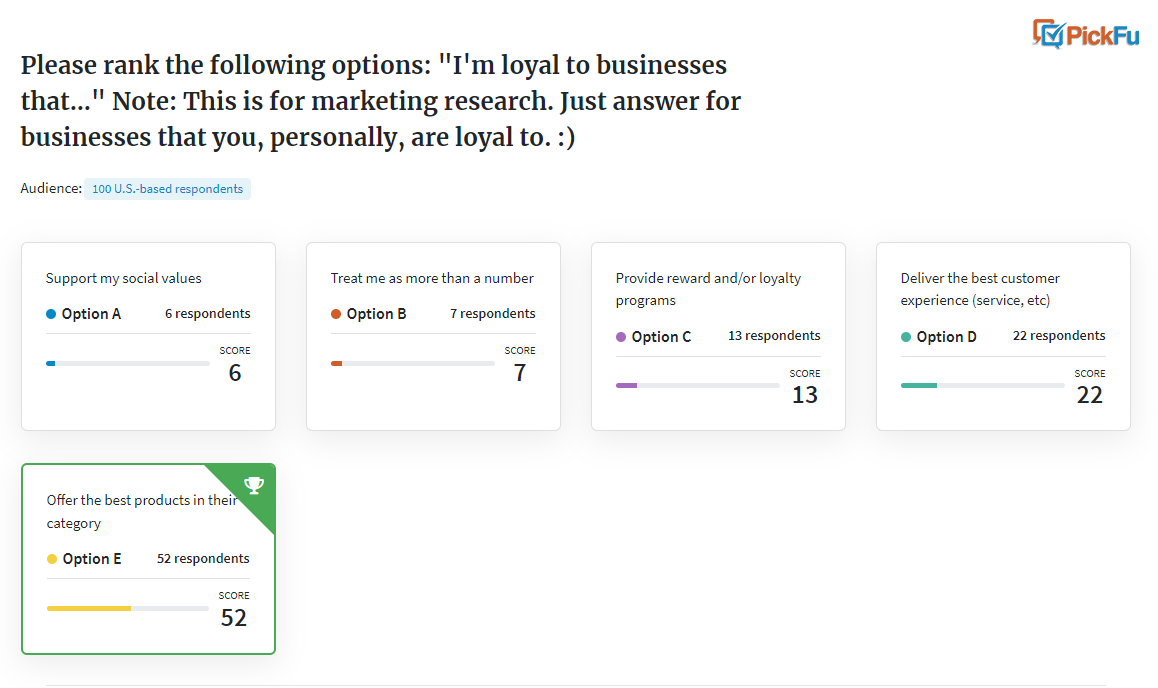Click the Option A score bar
Screen dimensions: 1158x688
[x=128, y=363]
